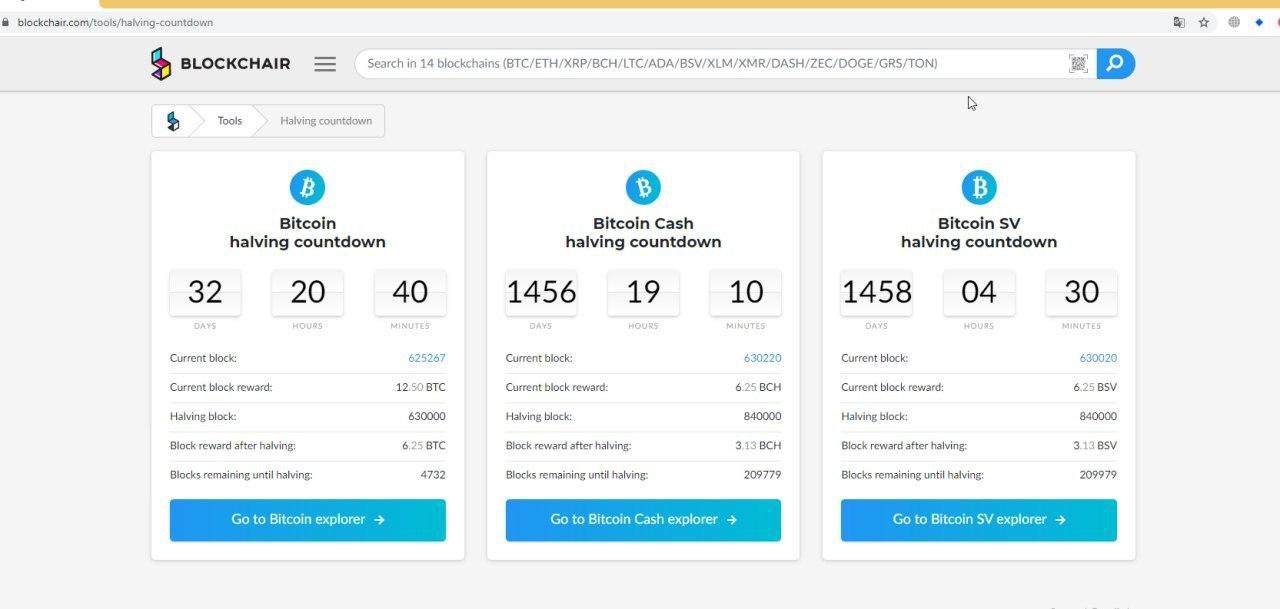Screen dimensions: 1280x609
Task: Click the browser translate page icon
Action: 1179,22
